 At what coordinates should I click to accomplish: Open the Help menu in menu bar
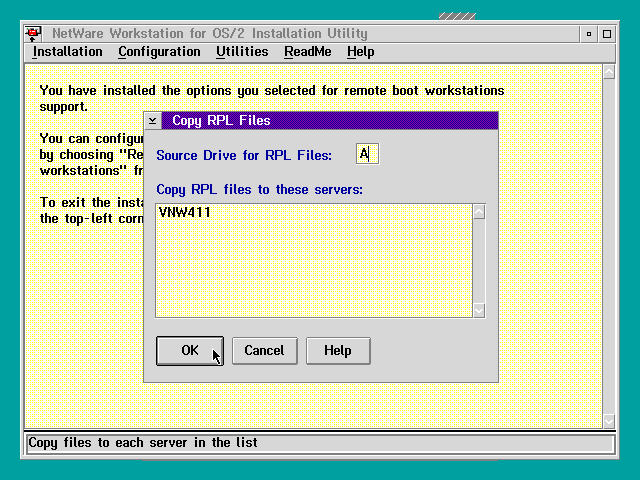pos(360,52)
